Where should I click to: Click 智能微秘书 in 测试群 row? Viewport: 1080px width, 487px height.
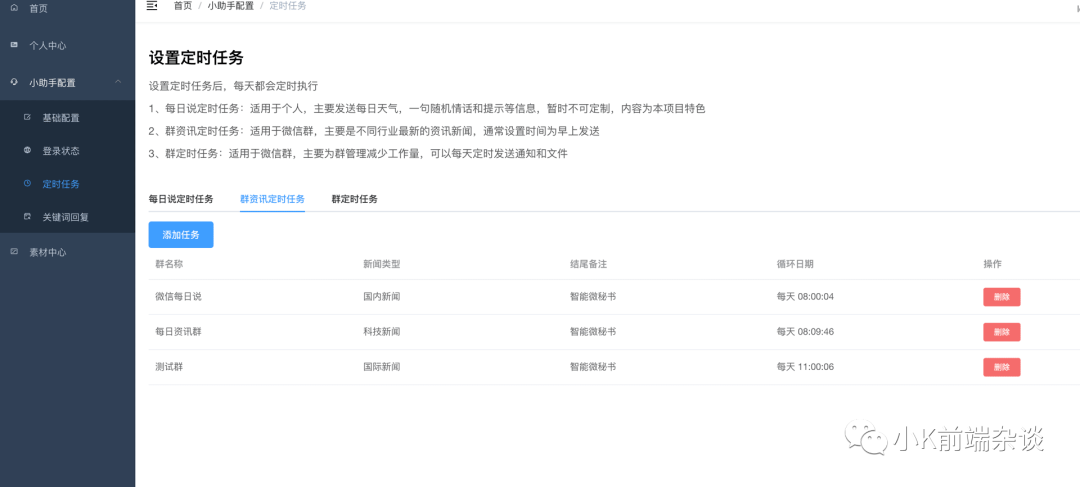click(x=593, y=367)
